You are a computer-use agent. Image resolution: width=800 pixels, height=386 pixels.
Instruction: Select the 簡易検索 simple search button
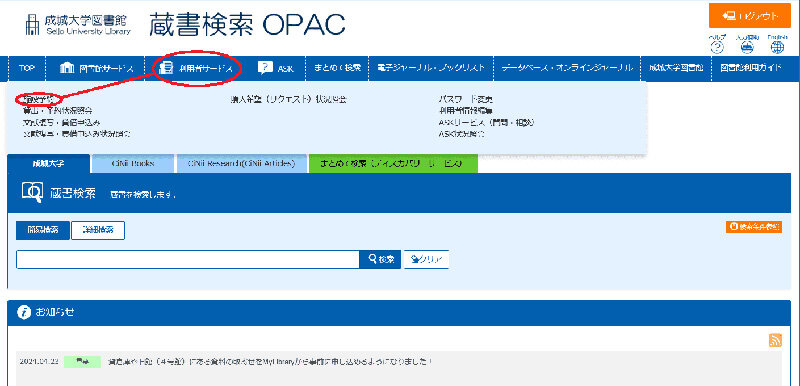42,230
